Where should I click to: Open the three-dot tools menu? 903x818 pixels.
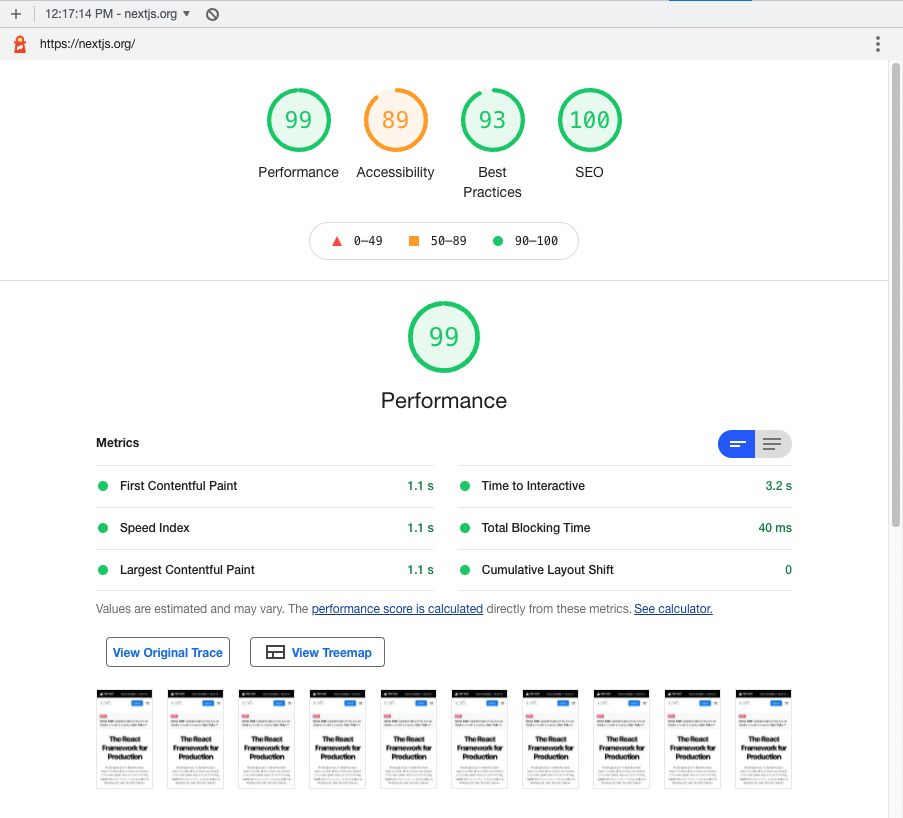[877, 44]
